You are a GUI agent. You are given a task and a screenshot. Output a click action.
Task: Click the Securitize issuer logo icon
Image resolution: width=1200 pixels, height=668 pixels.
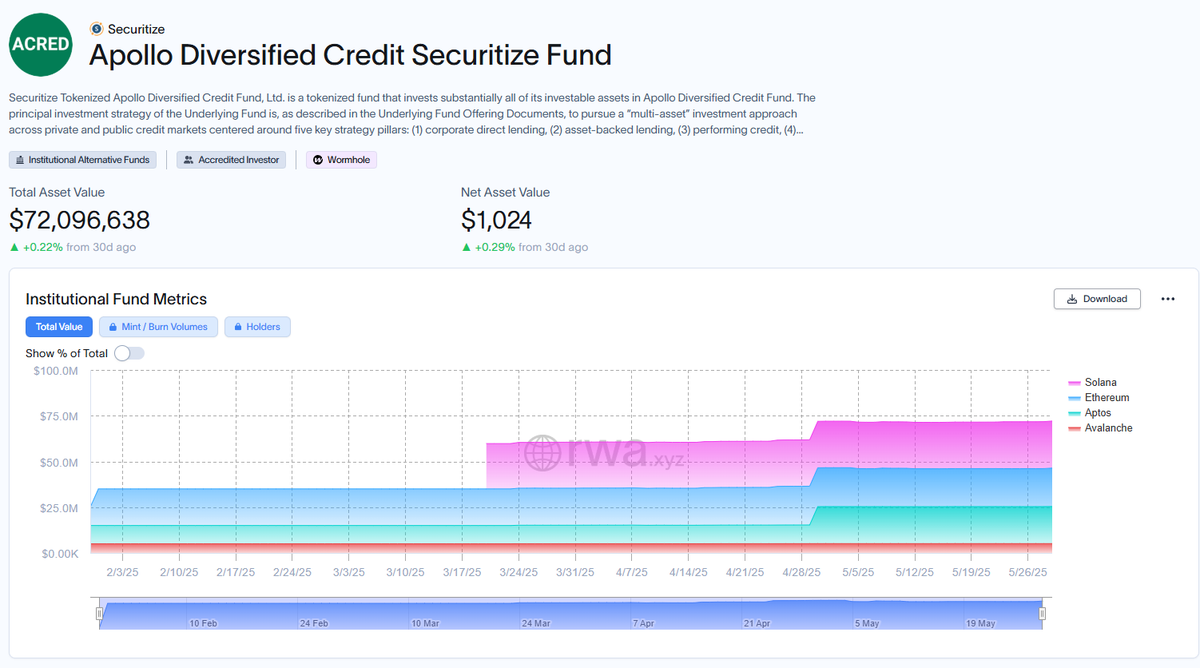coord(96,29)
